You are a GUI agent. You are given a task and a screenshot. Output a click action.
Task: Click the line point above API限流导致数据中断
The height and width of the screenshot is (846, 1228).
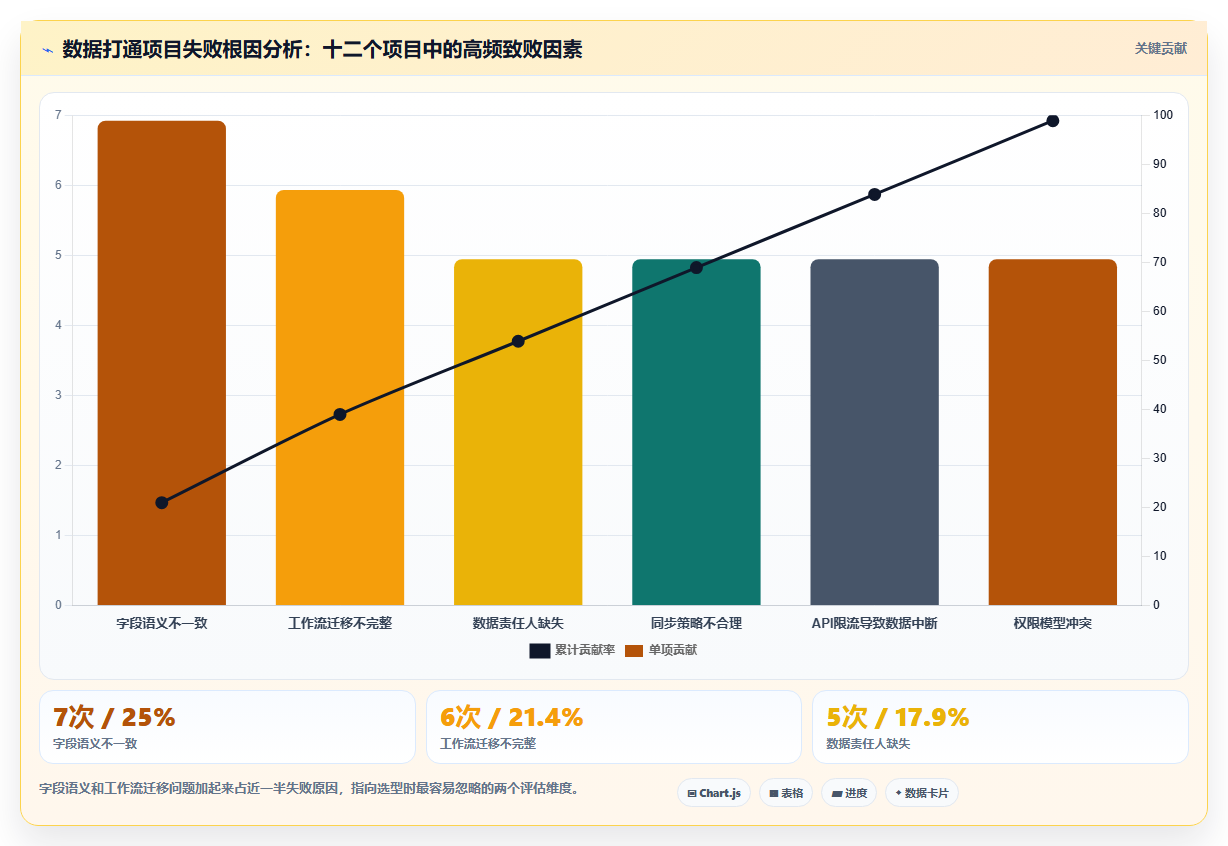click(875, 194)
